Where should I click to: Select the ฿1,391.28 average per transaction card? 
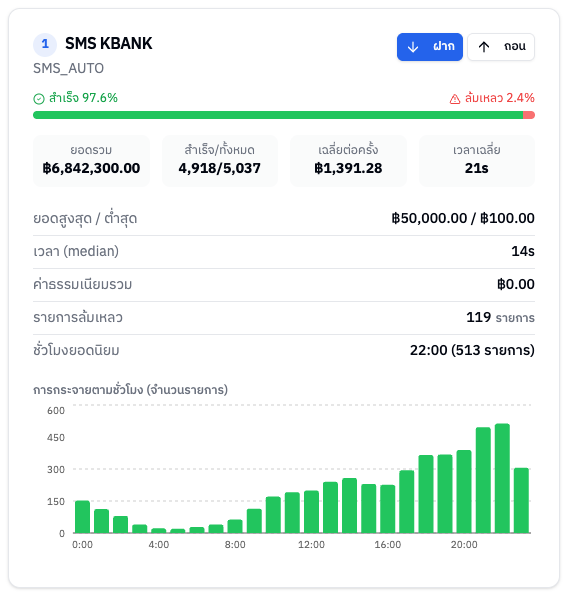tap(348, 160)
